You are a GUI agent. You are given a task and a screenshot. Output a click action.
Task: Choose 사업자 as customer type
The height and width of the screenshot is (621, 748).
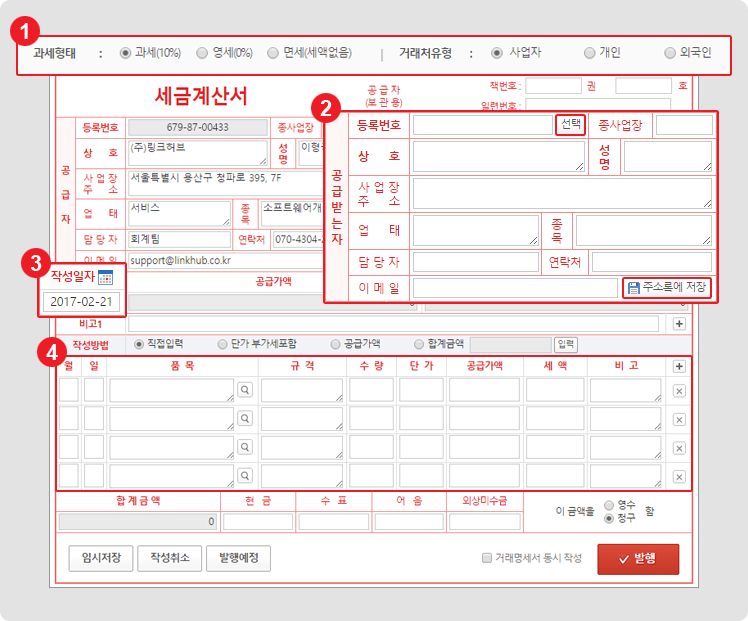click(497, 53)
